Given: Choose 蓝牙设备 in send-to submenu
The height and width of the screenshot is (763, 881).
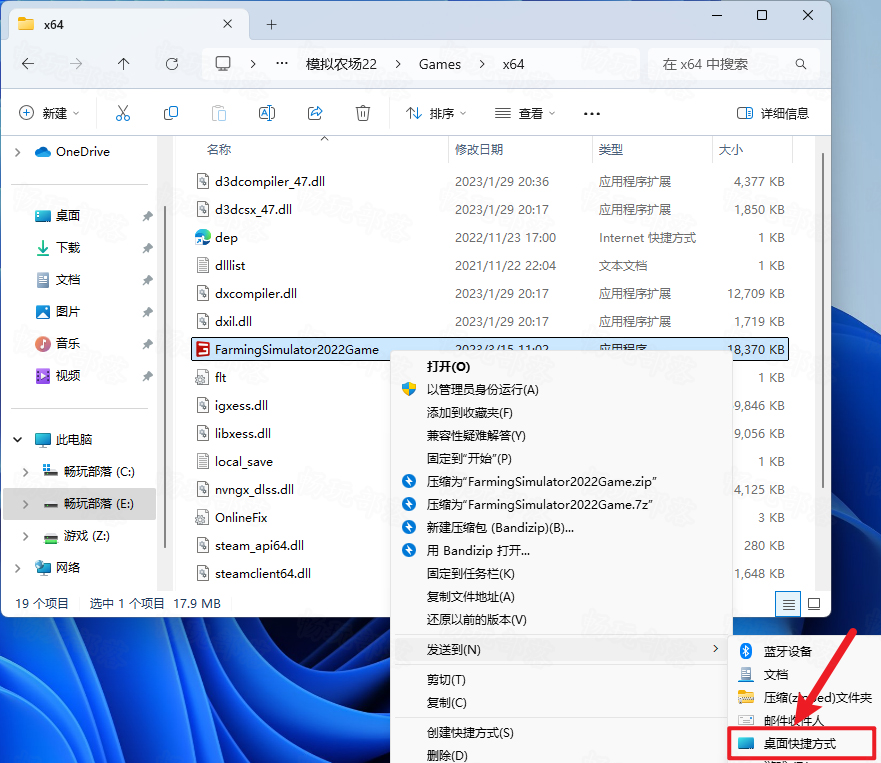Looking at the screenshot, I should pos(803,651).
